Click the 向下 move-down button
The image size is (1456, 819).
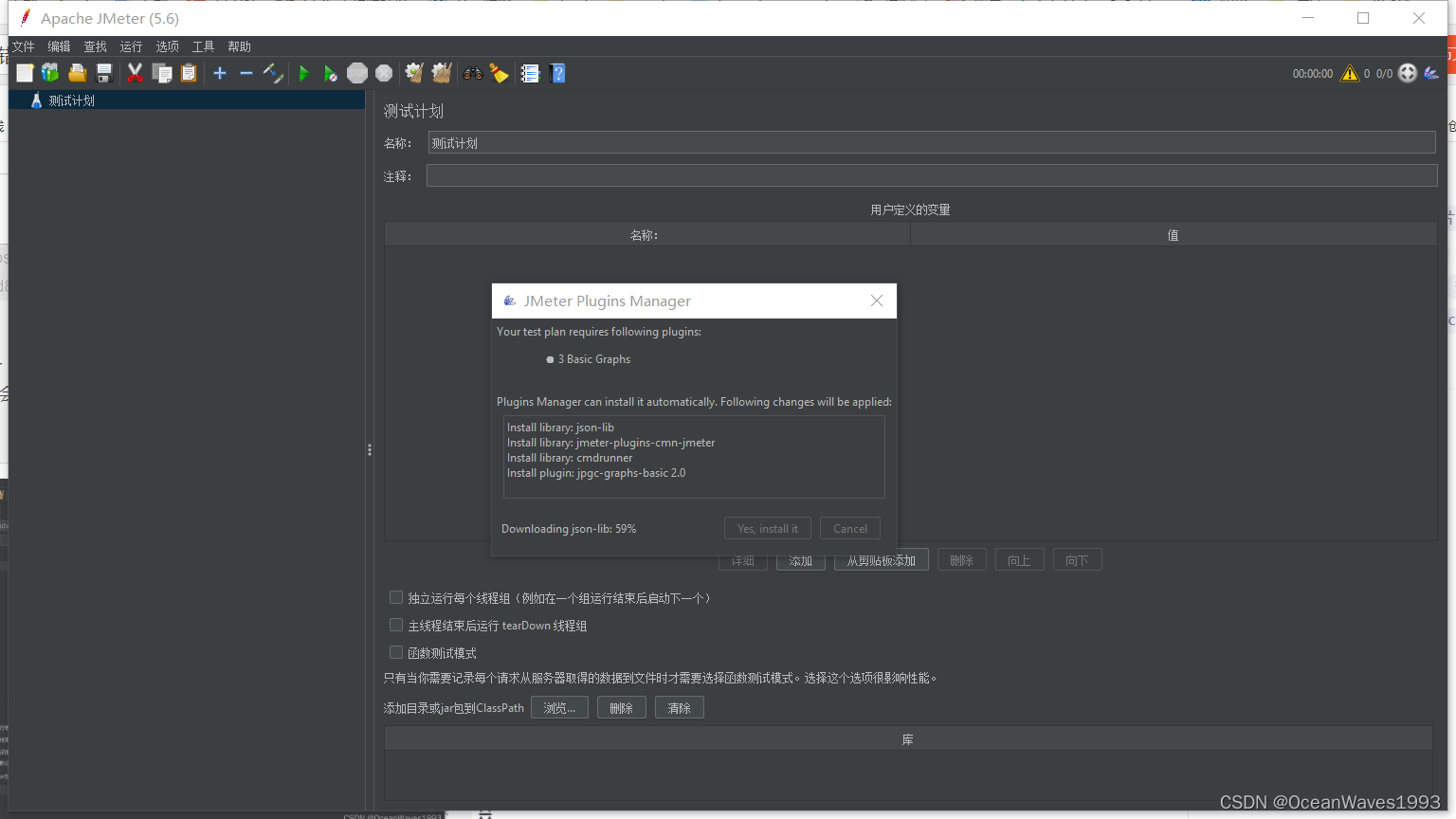(1077, 560)
